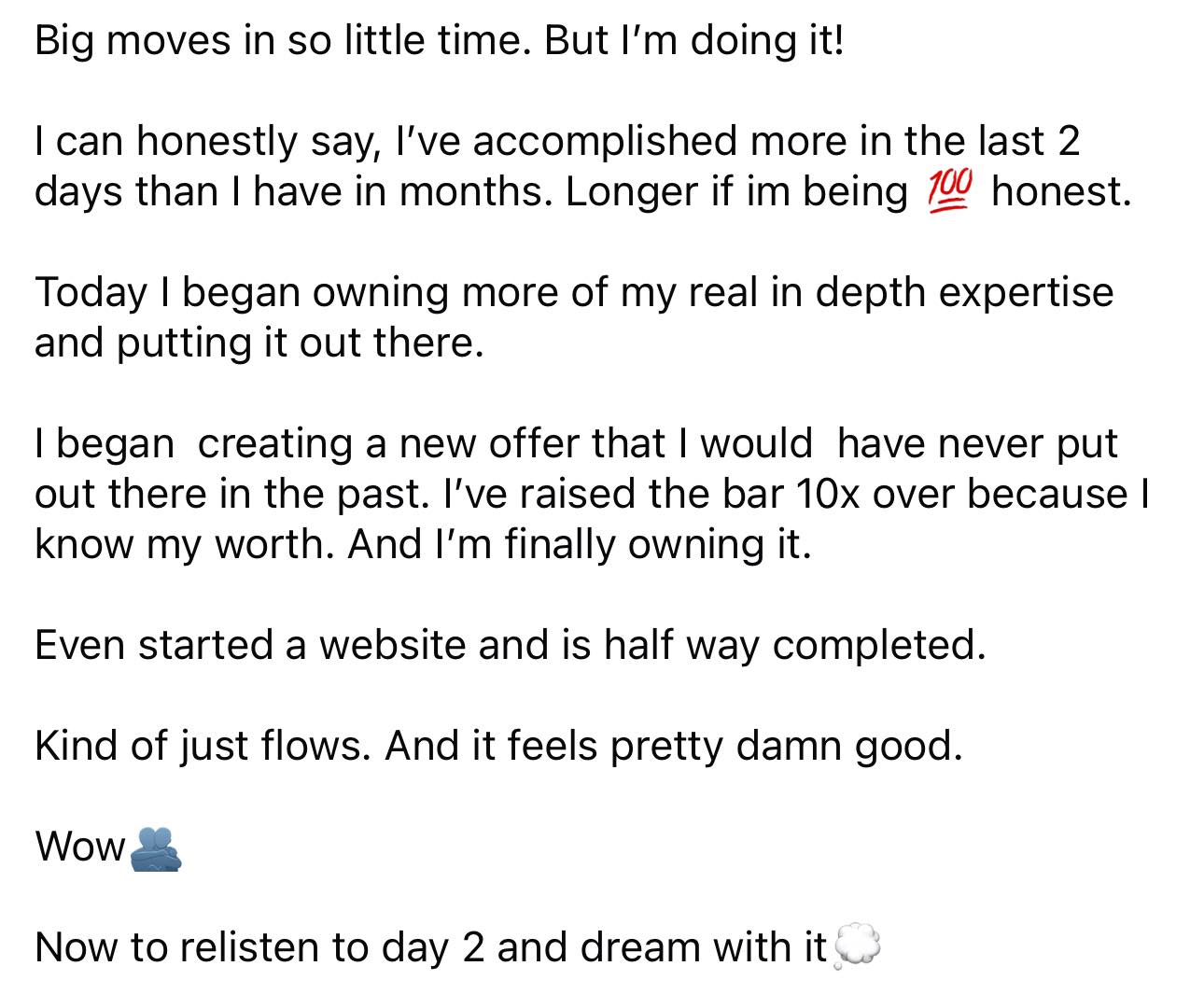
Task: Click the words 'pretty damn good.'
Action: [x=786, y=747]
